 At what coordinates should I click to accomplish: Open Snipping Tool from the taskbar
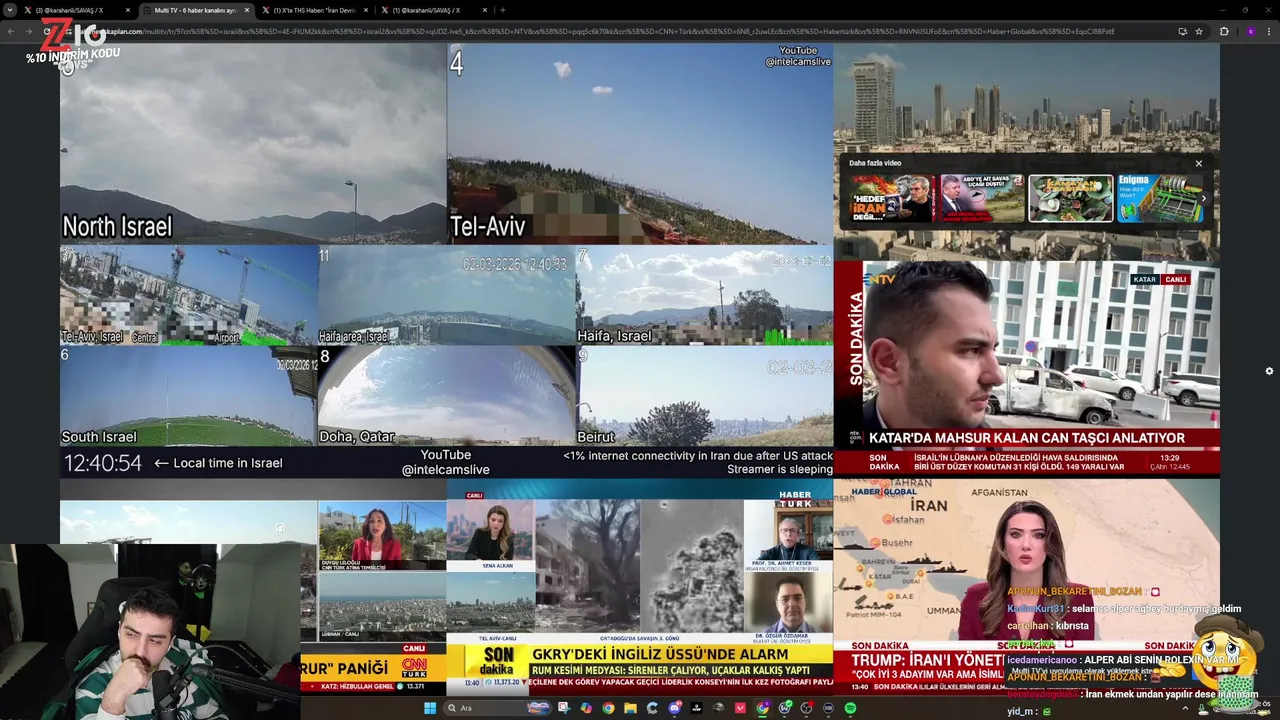click(x=564, y=708)
